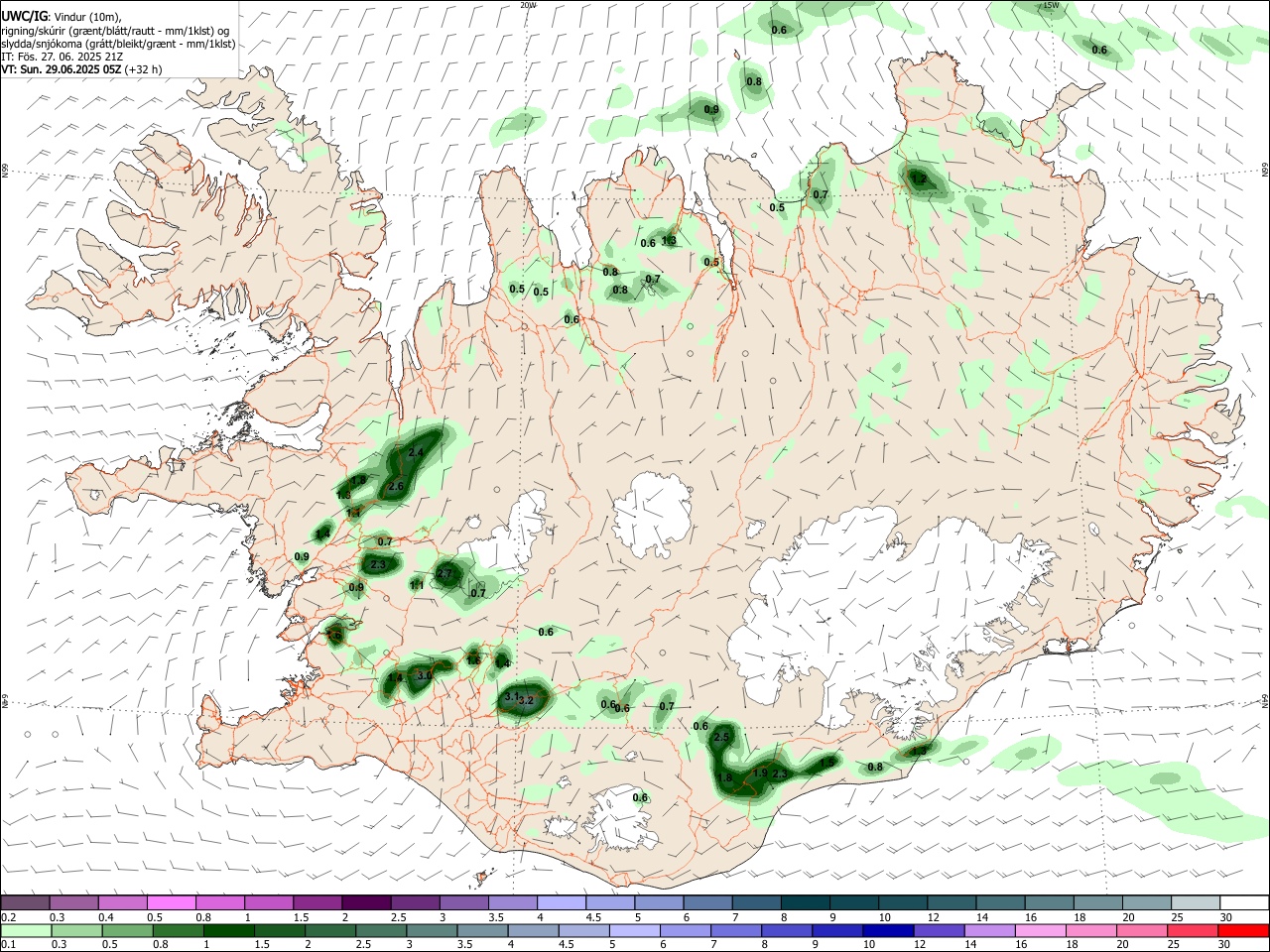
Task: Click the VT: Sun. 29.06.2025 05Z (+32 h) line
Action: [81, 69]
